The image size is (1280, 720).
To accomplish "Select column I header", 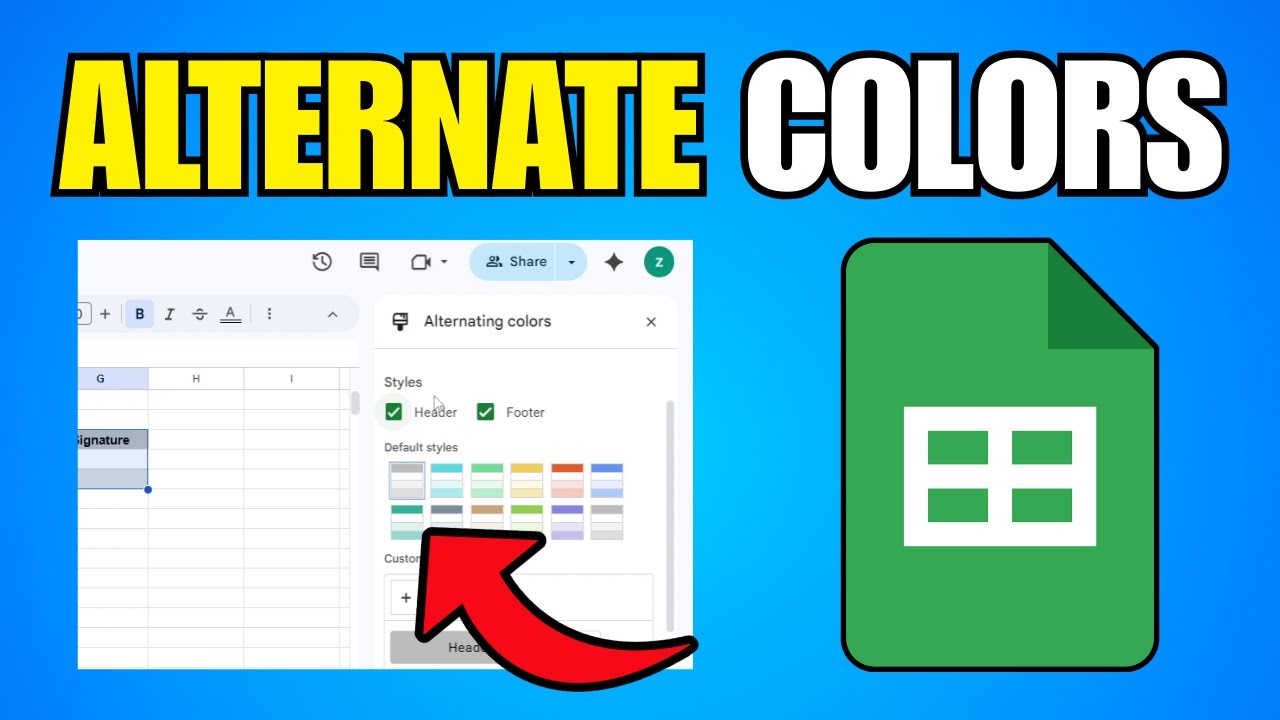I will pos(291,379).
